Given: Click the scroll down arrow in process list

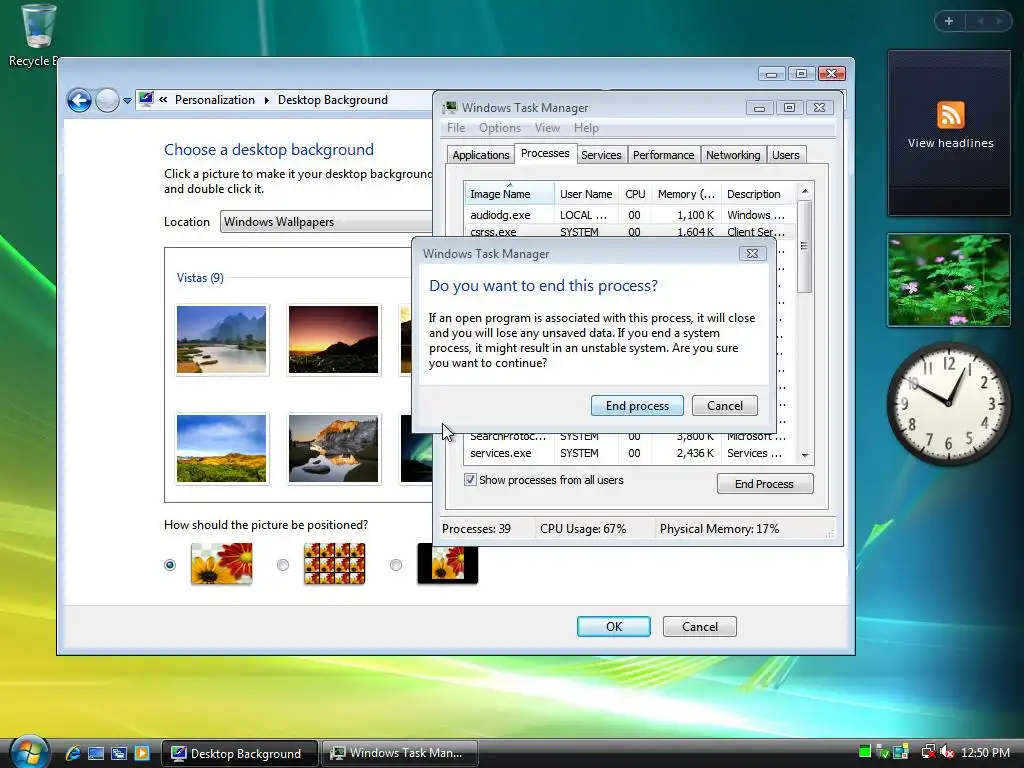Looking at the screenshot, I should coord(805,455).
